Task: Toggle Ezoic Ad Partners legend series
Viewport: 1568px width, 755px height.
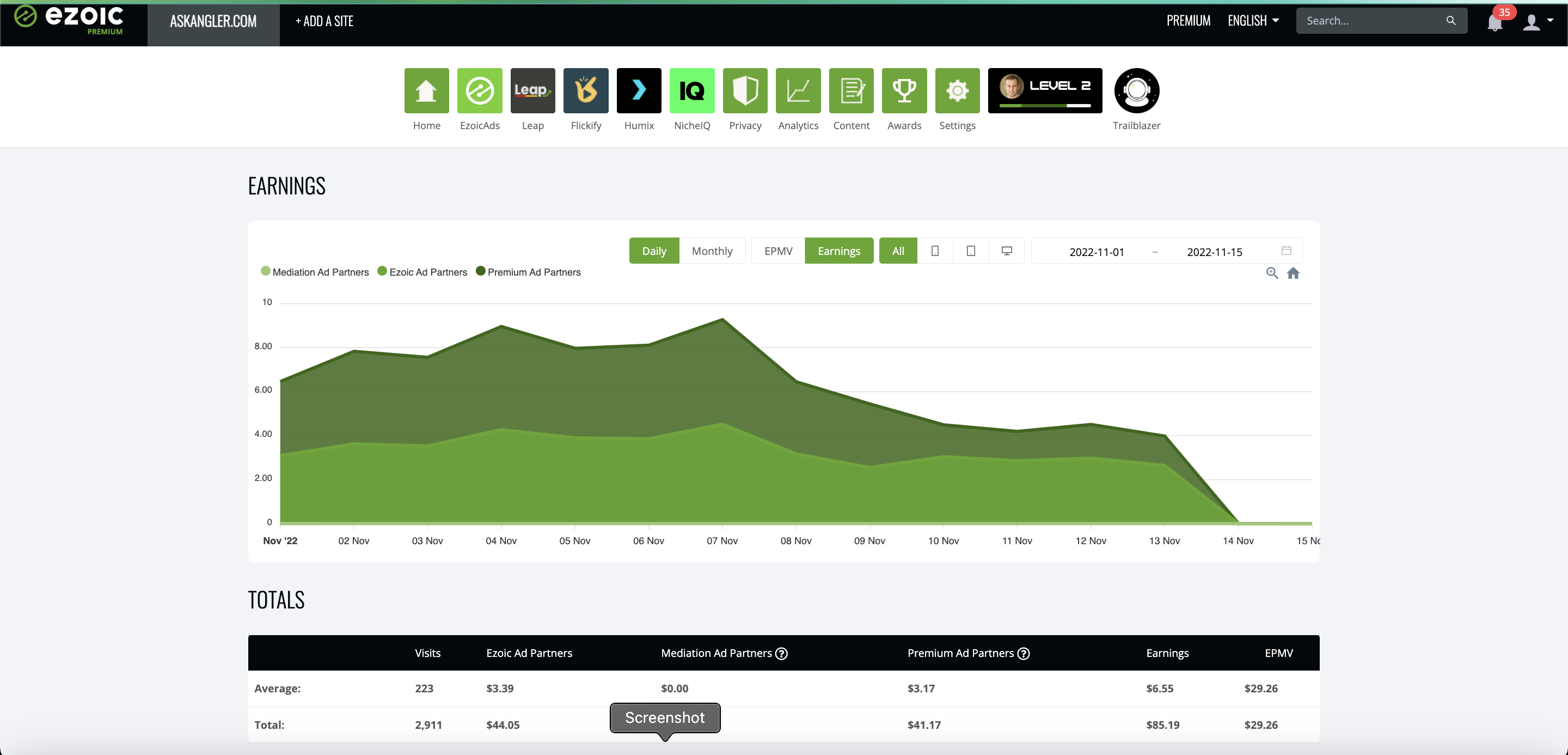Action: [422, 272]
